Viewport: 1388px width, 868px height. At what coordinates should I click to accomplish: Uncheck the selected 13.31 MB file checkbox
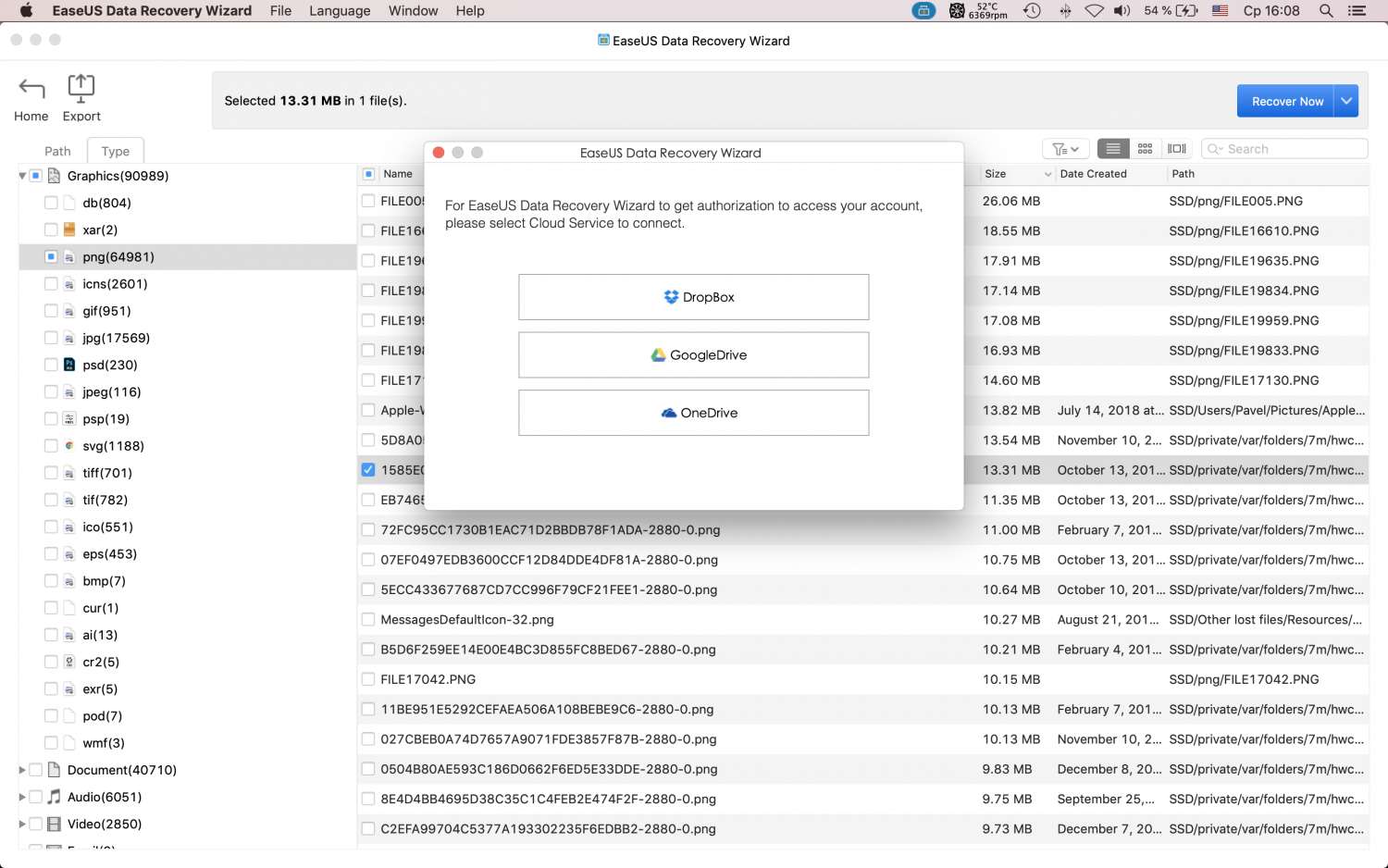point(368,470)
